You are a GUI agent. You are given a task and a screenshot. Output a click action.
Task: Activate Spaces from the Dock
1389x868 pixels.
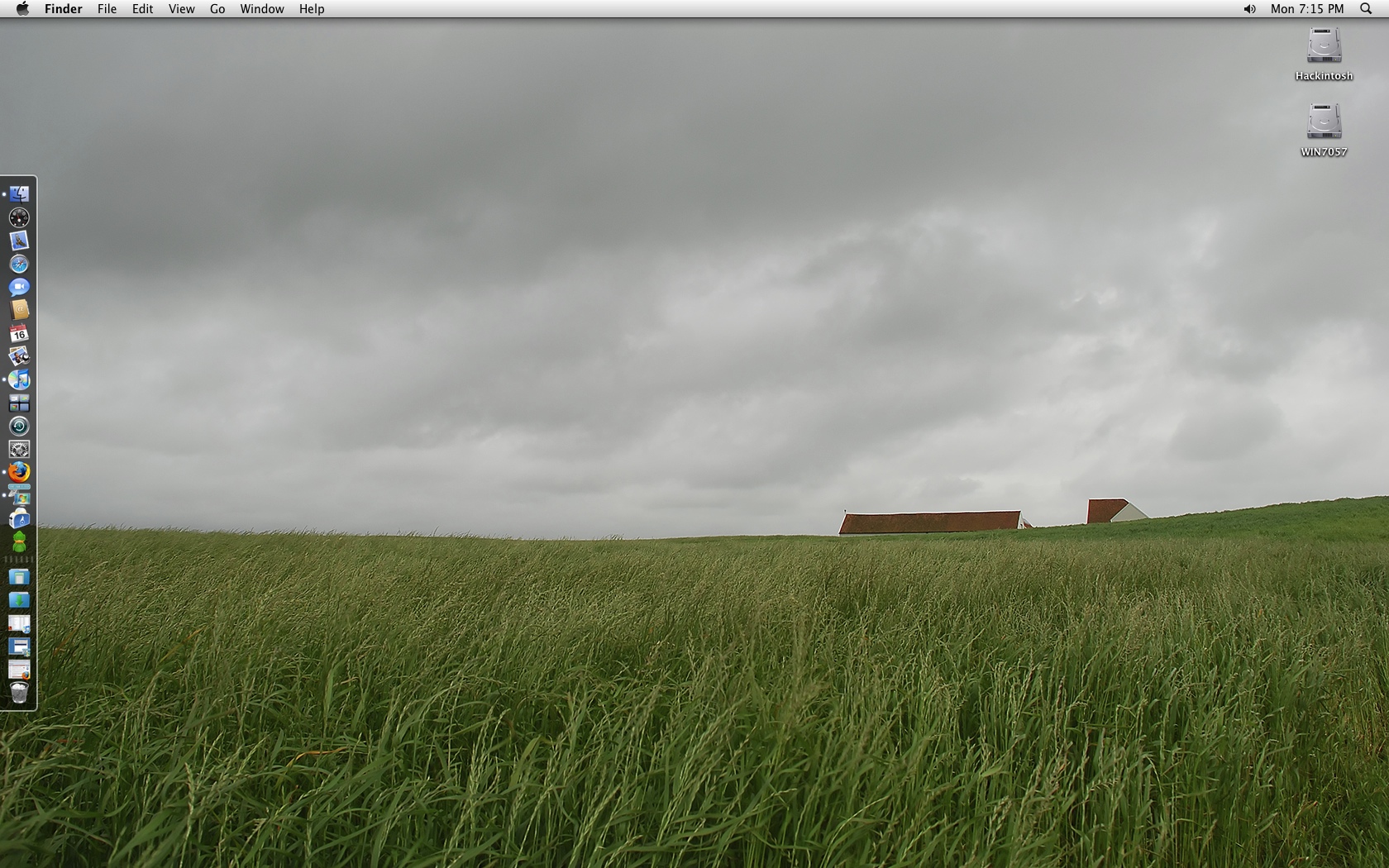click(19, 403)
